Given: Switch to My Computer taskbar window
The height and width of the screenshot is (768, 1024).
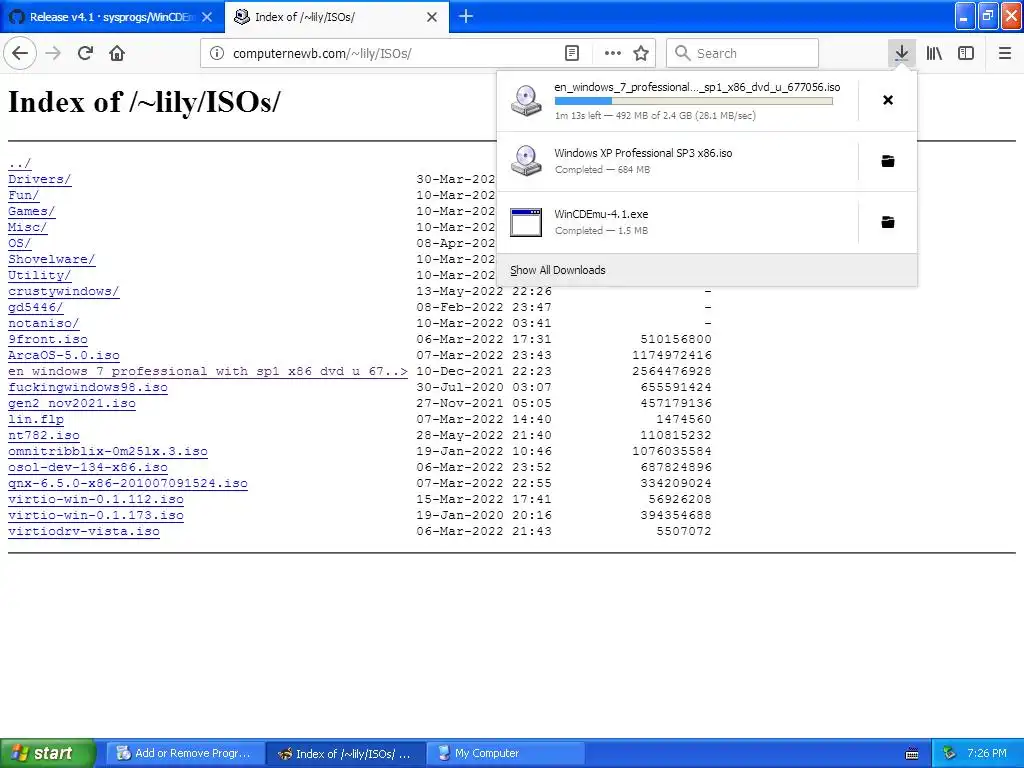Looking at the screenshot, I should pos(506,753).
